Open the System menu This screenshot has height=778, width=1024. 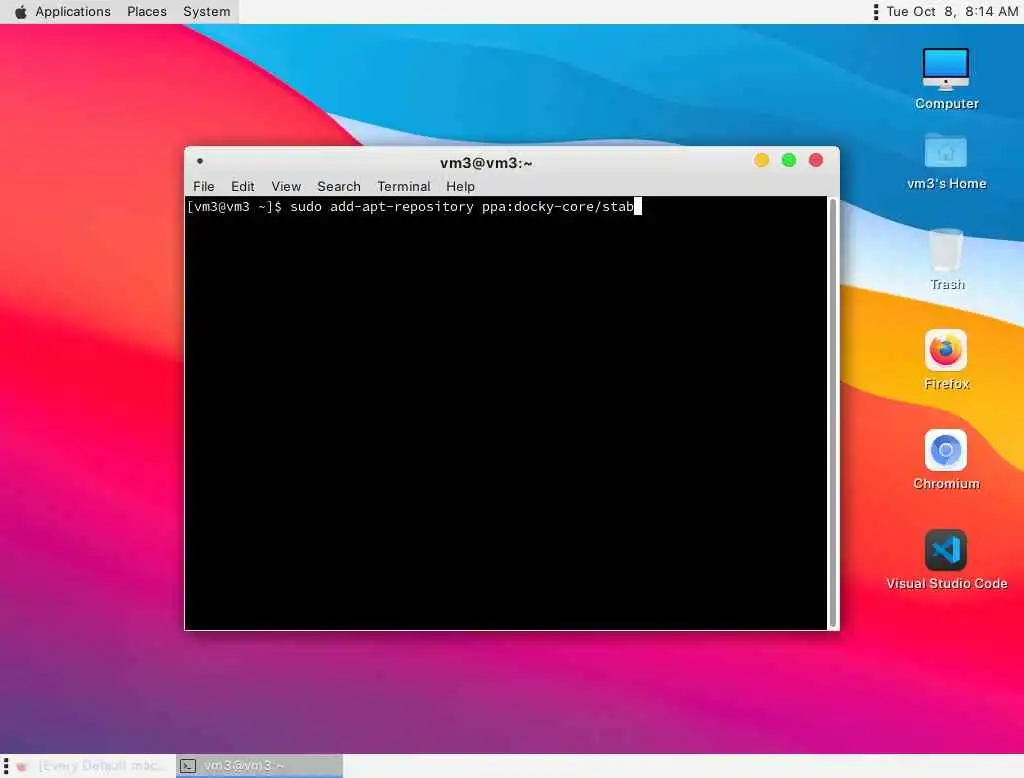click(206, 12)
